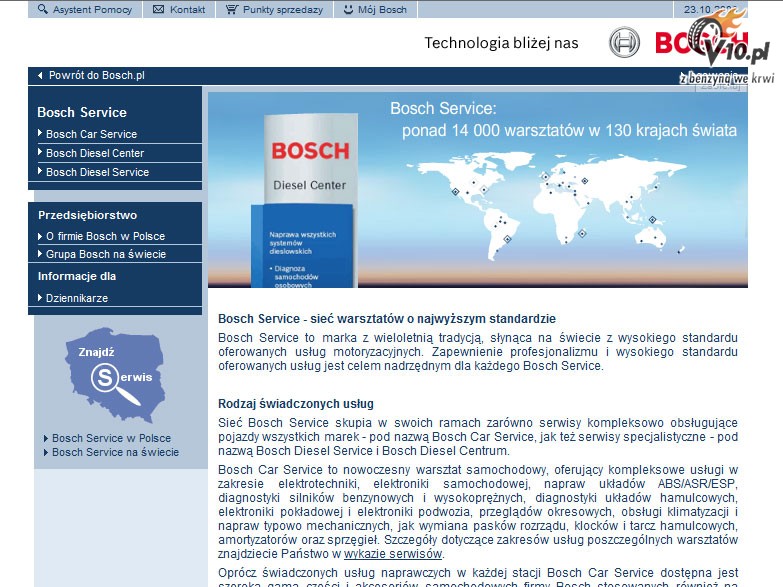The image size is (783, 587).
Task: Click the Rodzaj świadczonych usług heading
Action: (x=296, y=404)
